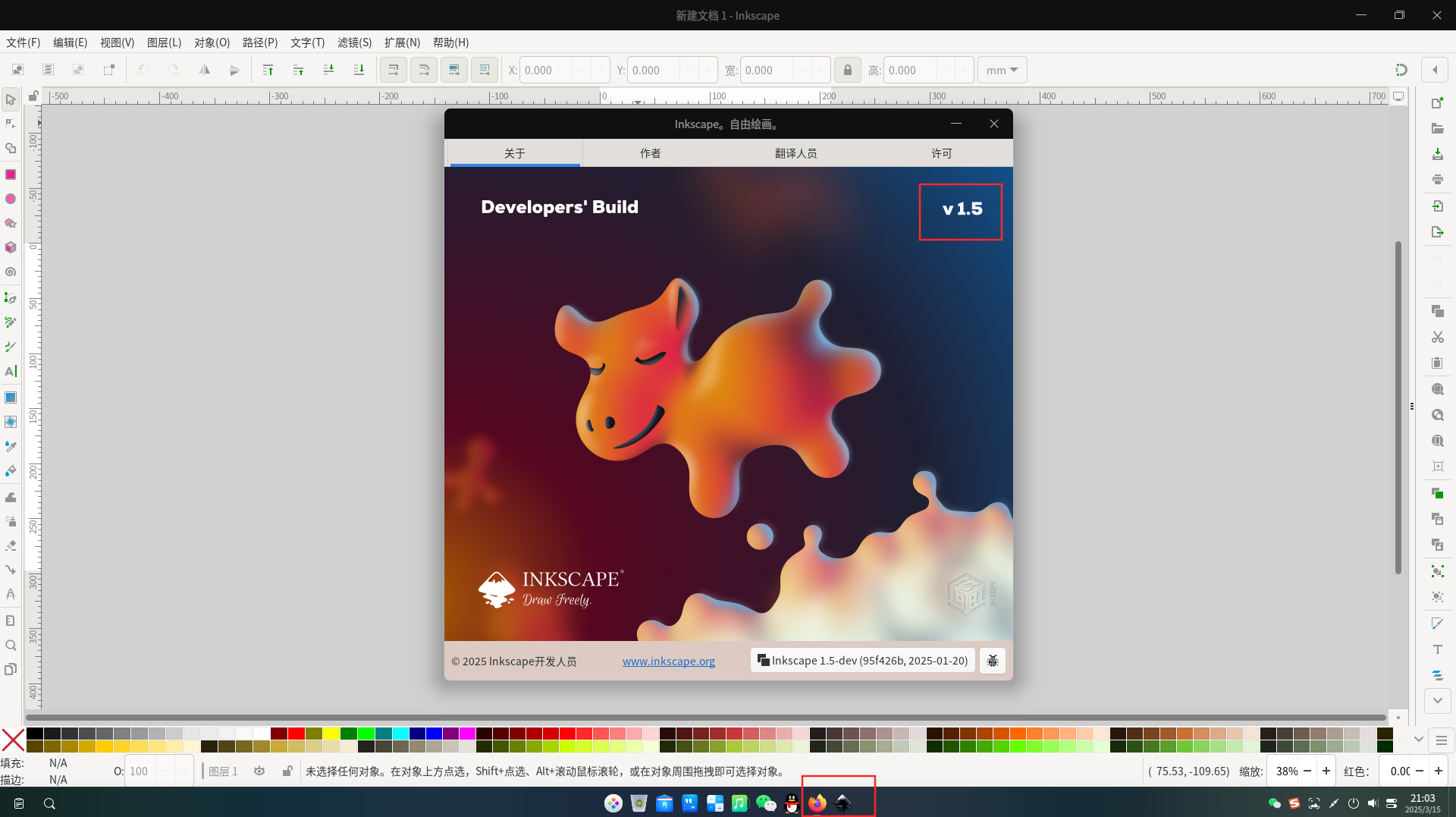
Task: Toggle layer visibility eye icon
Action: 259,771
